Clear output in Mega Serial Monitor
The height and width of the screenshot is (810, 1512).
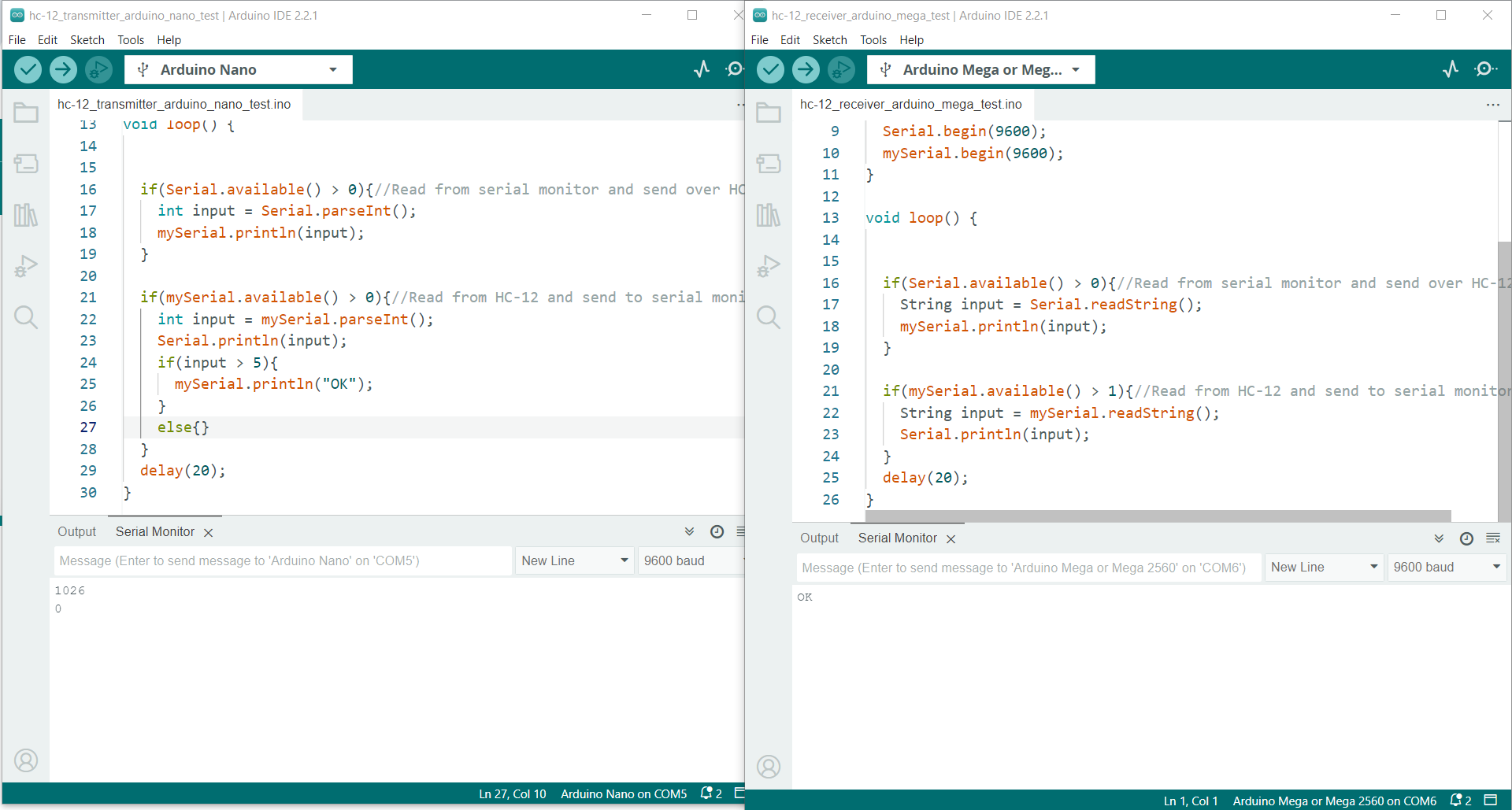coord(1493,538)
